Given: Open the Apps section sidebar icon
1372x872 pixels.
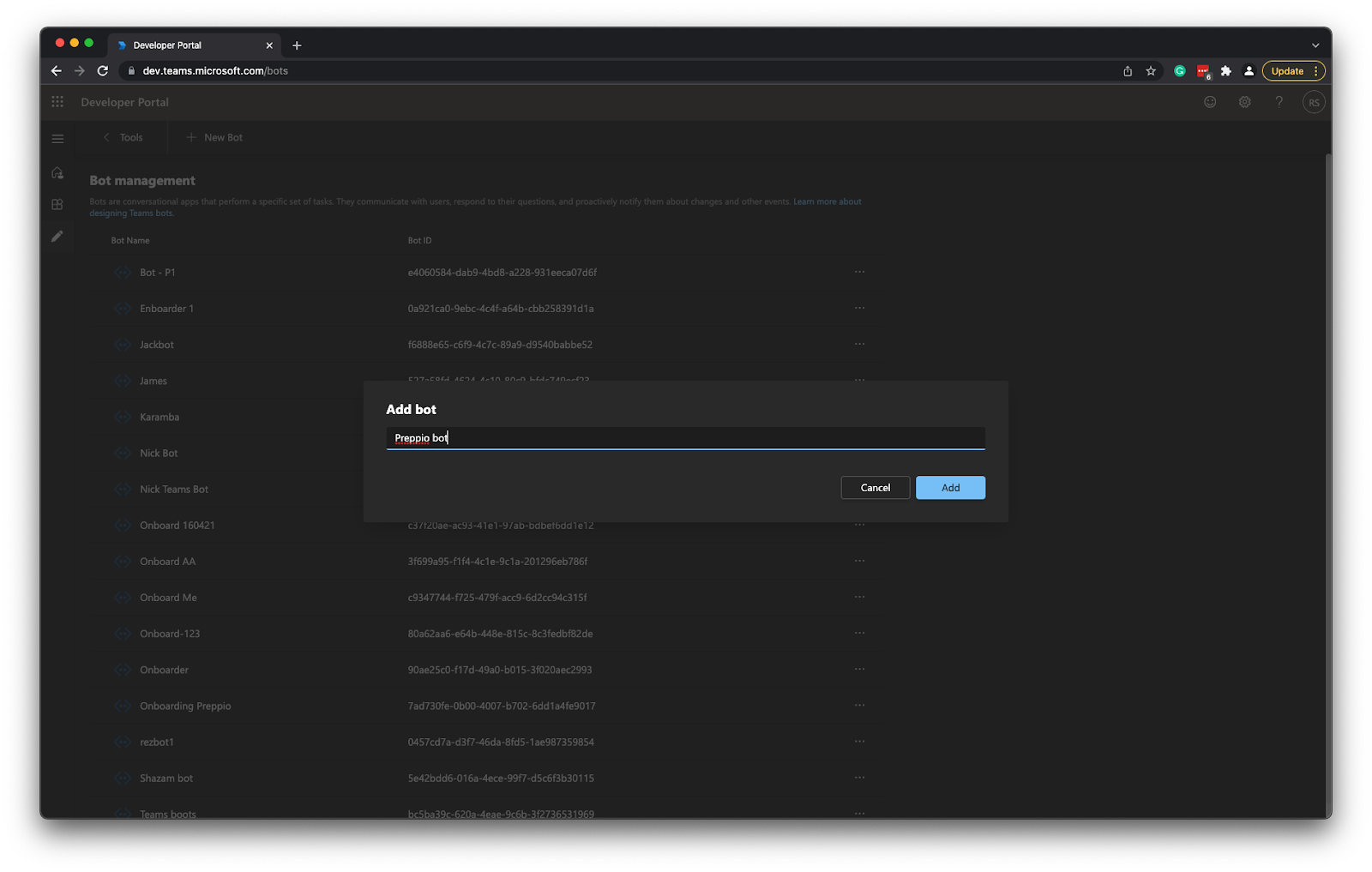Looking at the screenshot, I should click(x=57, y=204).
